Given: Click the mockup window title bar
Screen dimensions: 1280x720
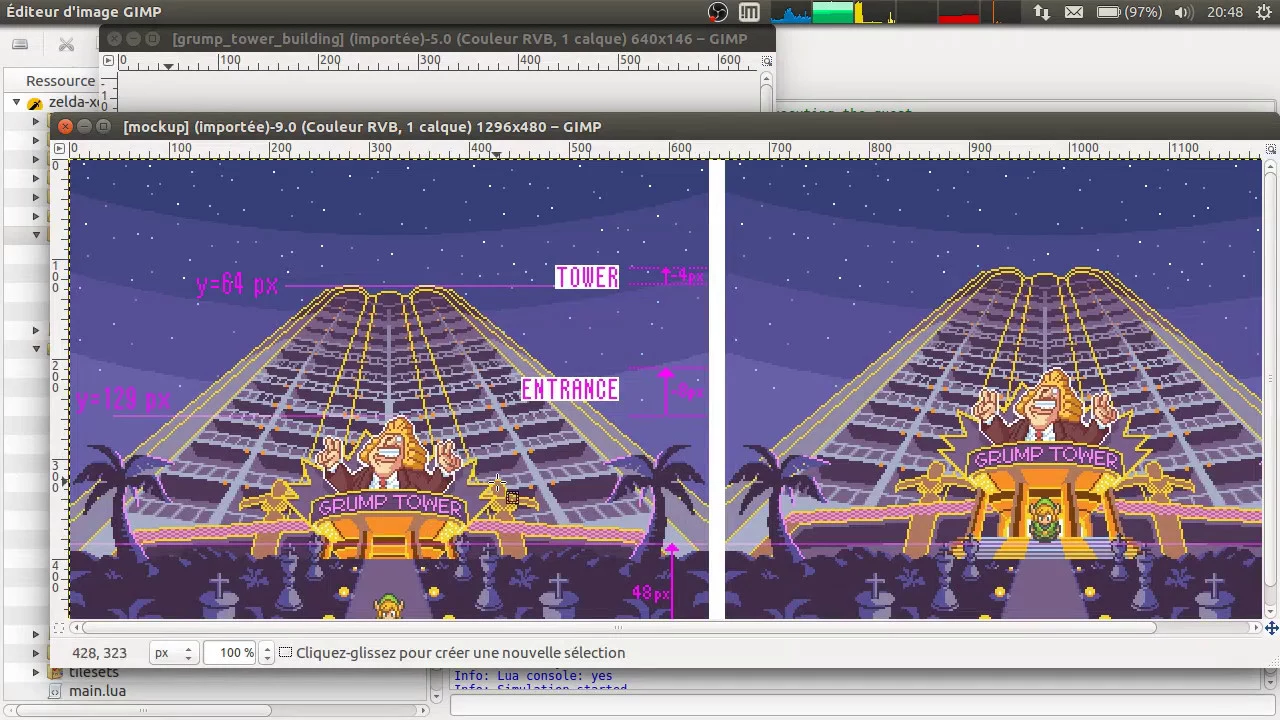Looking at the screenshot, I should (665, 127).
